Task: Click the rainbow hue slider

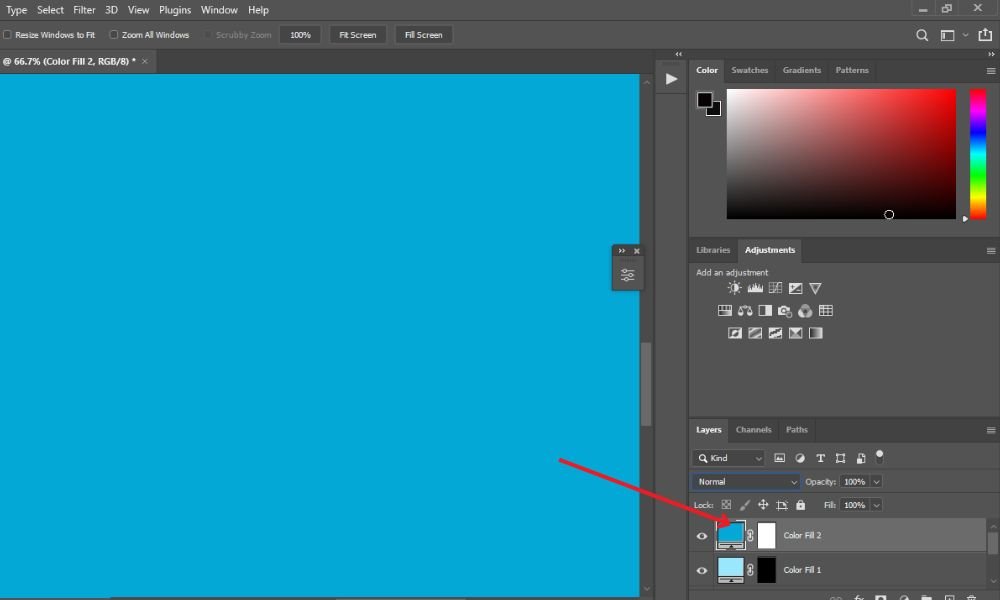Action: click(978, 154)
